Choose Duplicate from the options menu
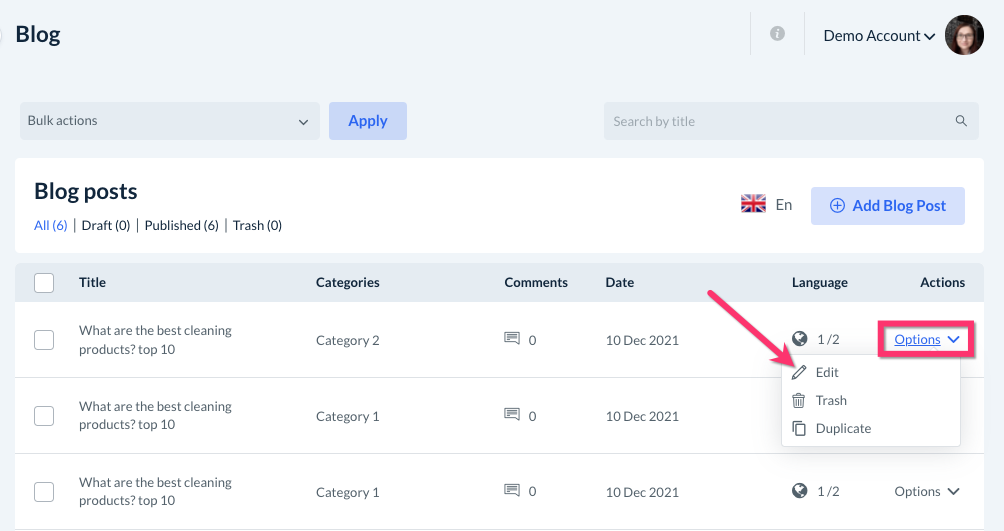Viewport: 1004px width, 531px height. (842, 429)
